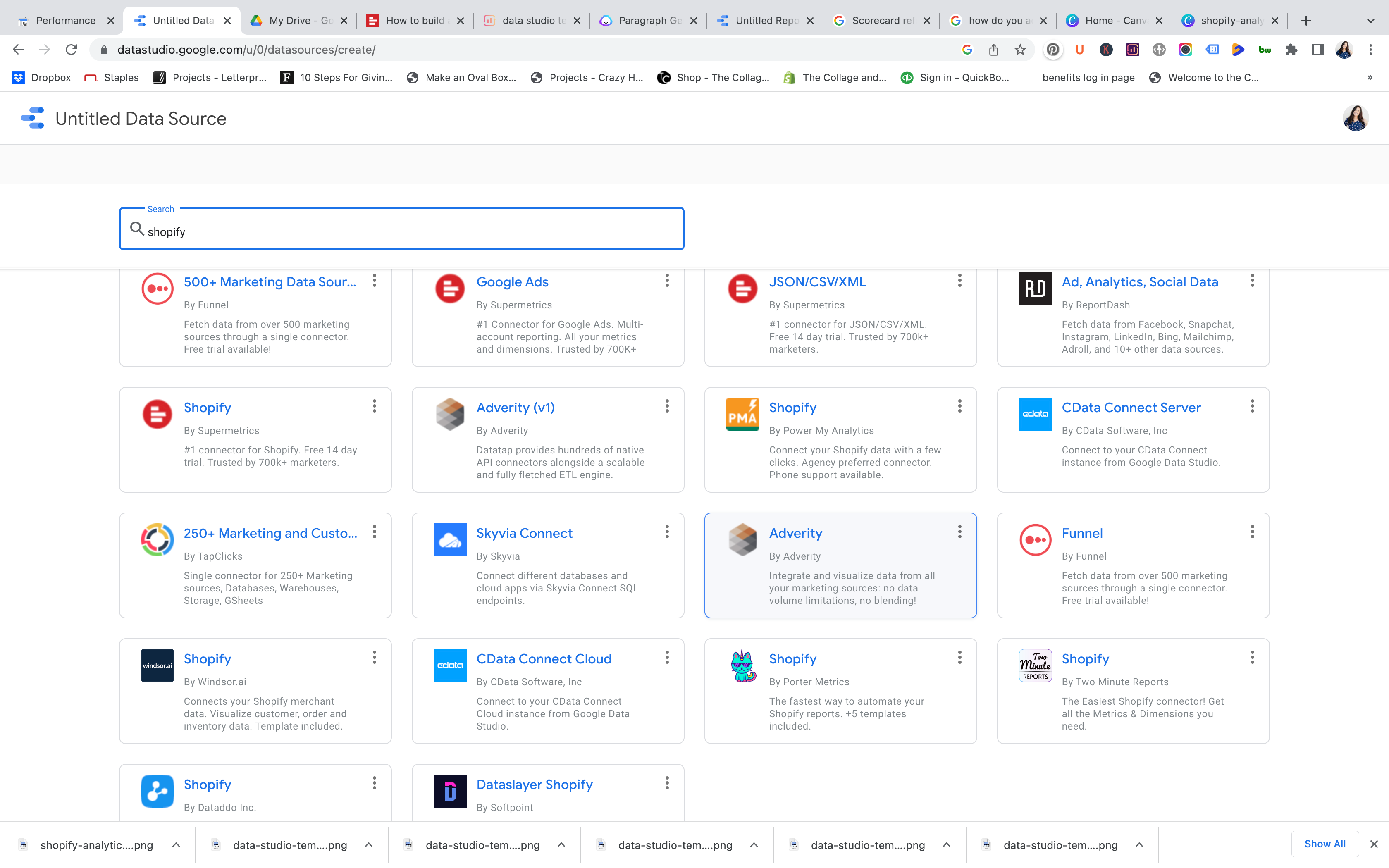
Task: Open the Shopify by Porter Metrics connector link
Action: click(x=792, y=659)
